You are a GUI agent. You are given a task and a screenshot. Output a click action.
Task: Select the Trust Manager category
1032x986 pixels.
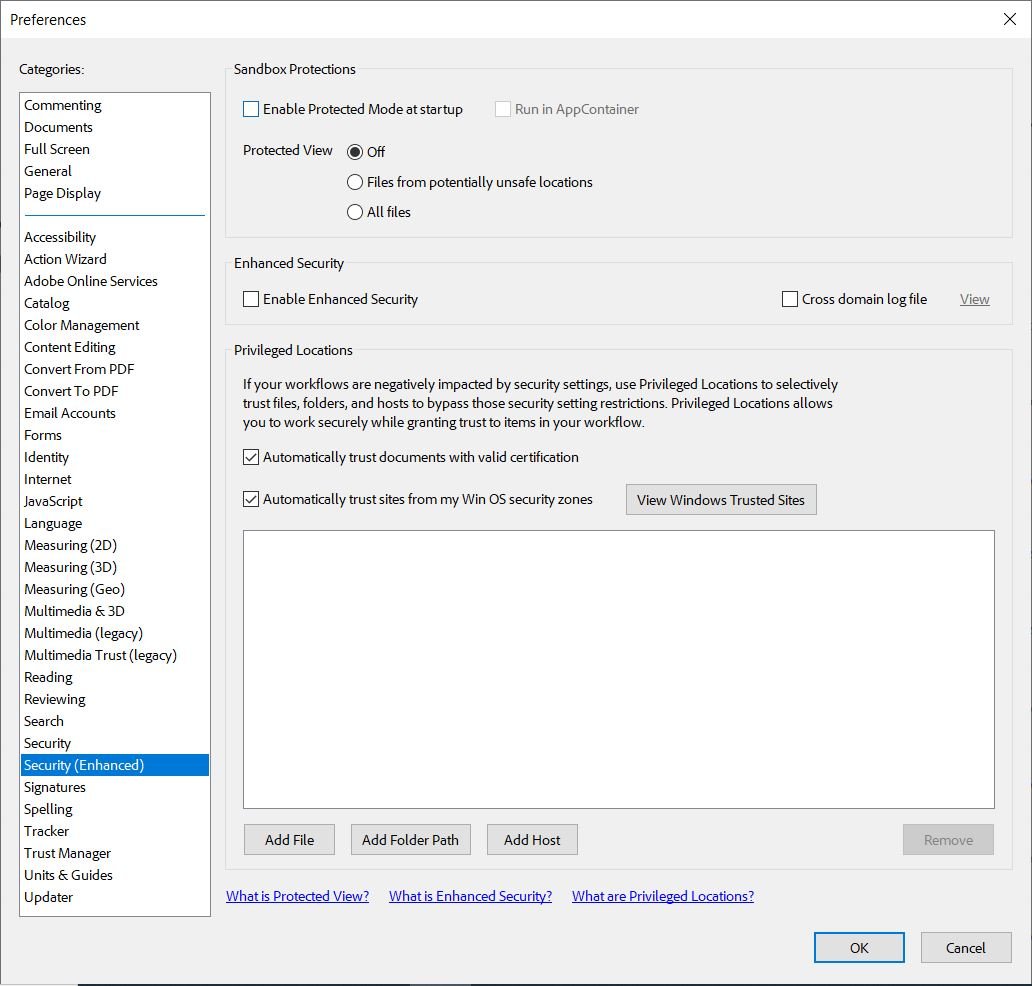point(67,853)
